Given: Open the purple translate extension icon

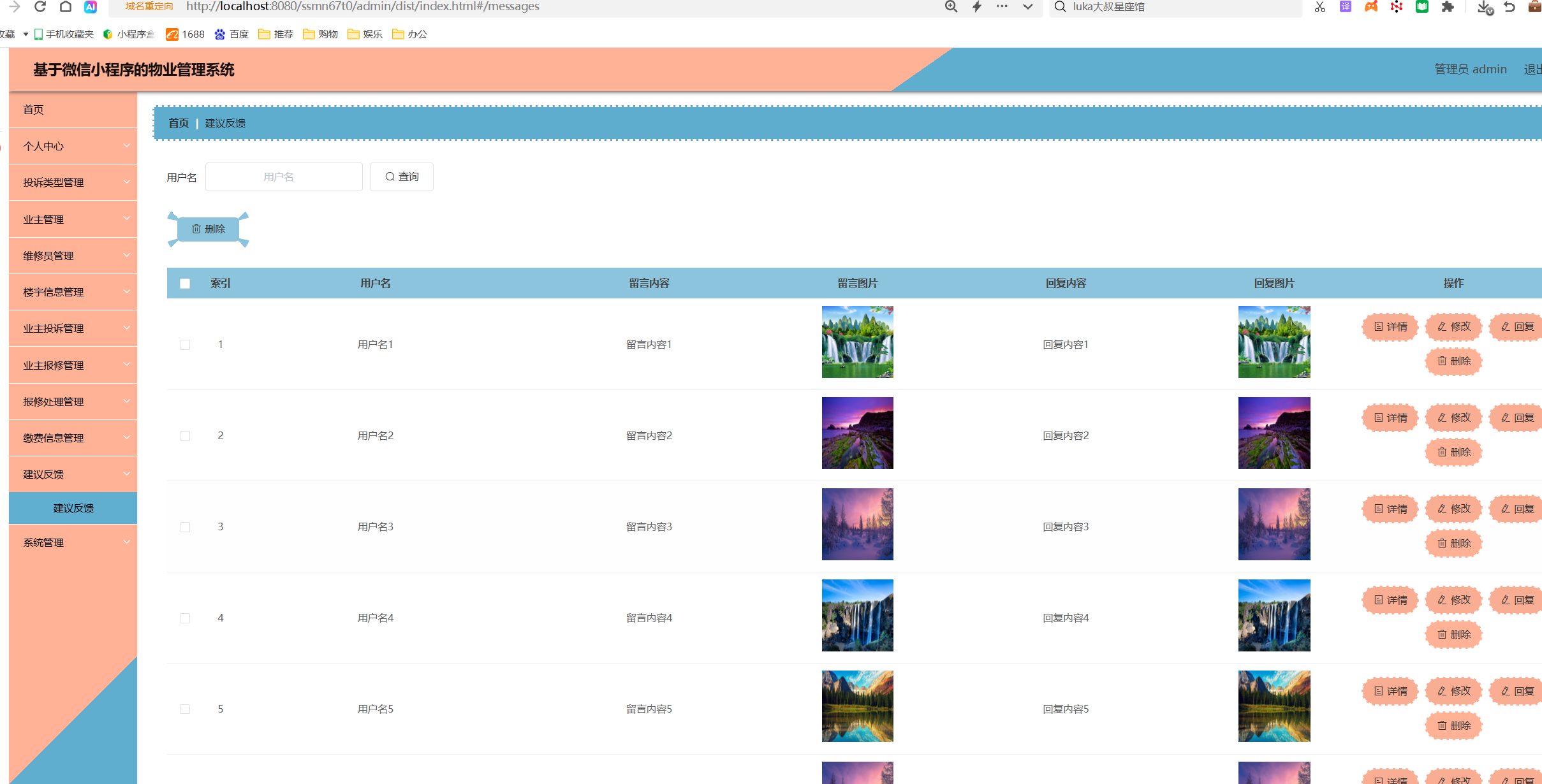Looking at the screenshot, I should click(x=1345, y=6).
